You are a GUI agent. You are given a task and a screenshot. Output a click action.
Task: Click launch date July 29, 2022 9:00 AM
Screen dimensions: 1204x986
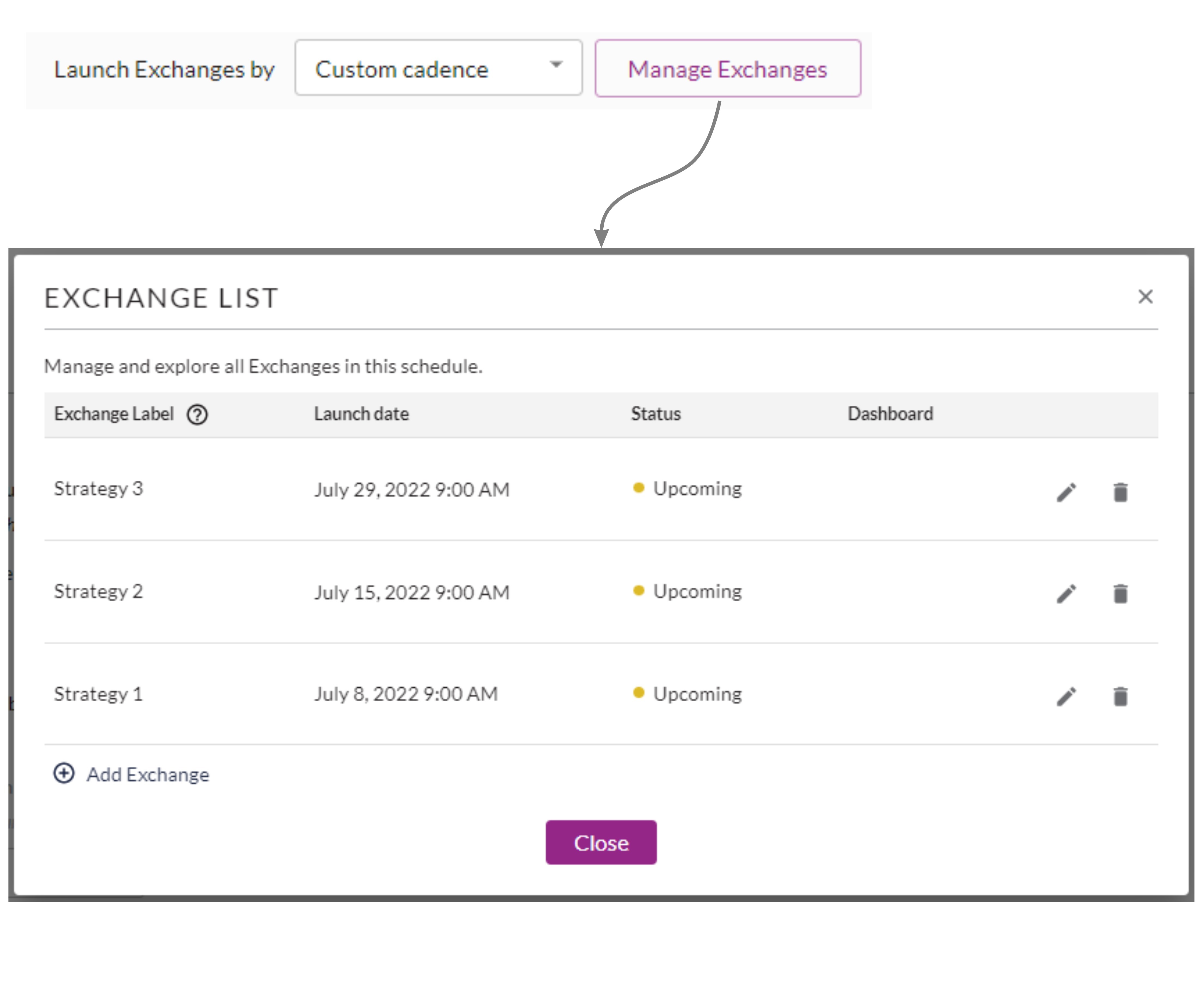coord(412,490)
